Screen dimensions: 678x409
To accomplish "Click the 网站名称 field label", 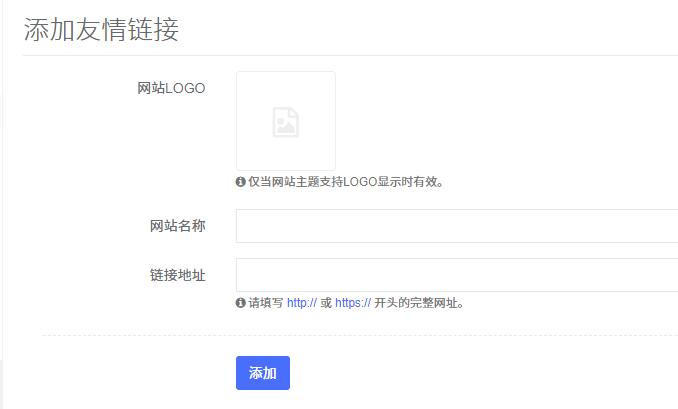I will point(177,226).
